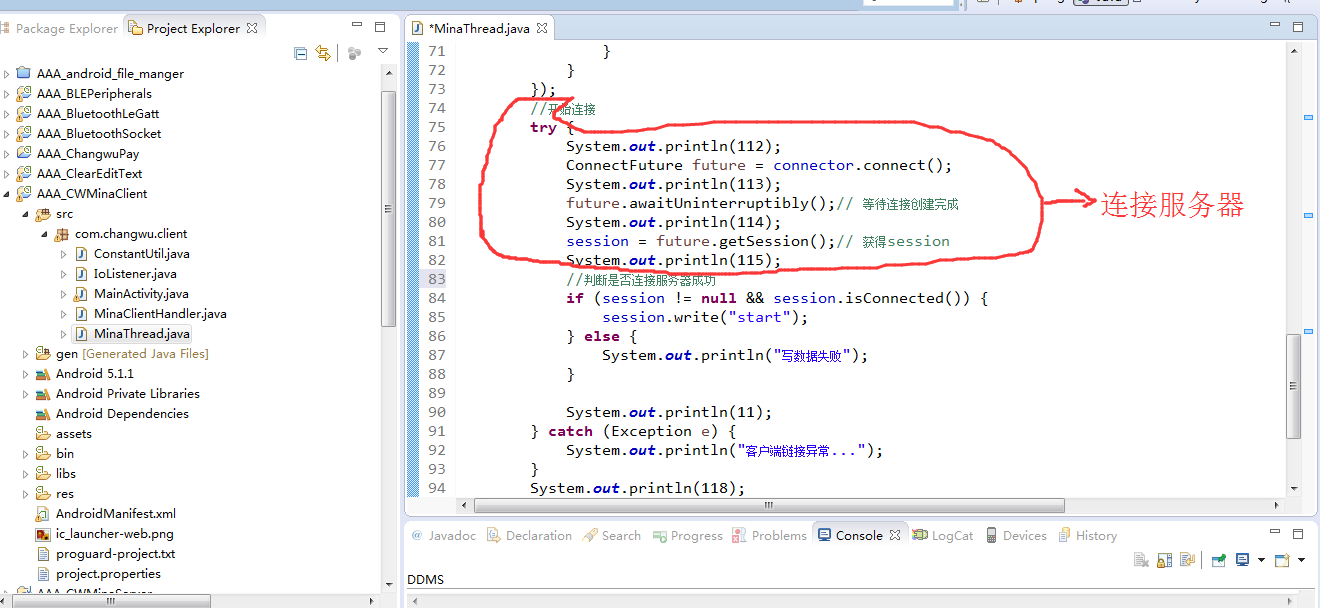Toggle Link with Editor in Project Explorer
Screen dimensions: 1320x608
click(323, 53)
